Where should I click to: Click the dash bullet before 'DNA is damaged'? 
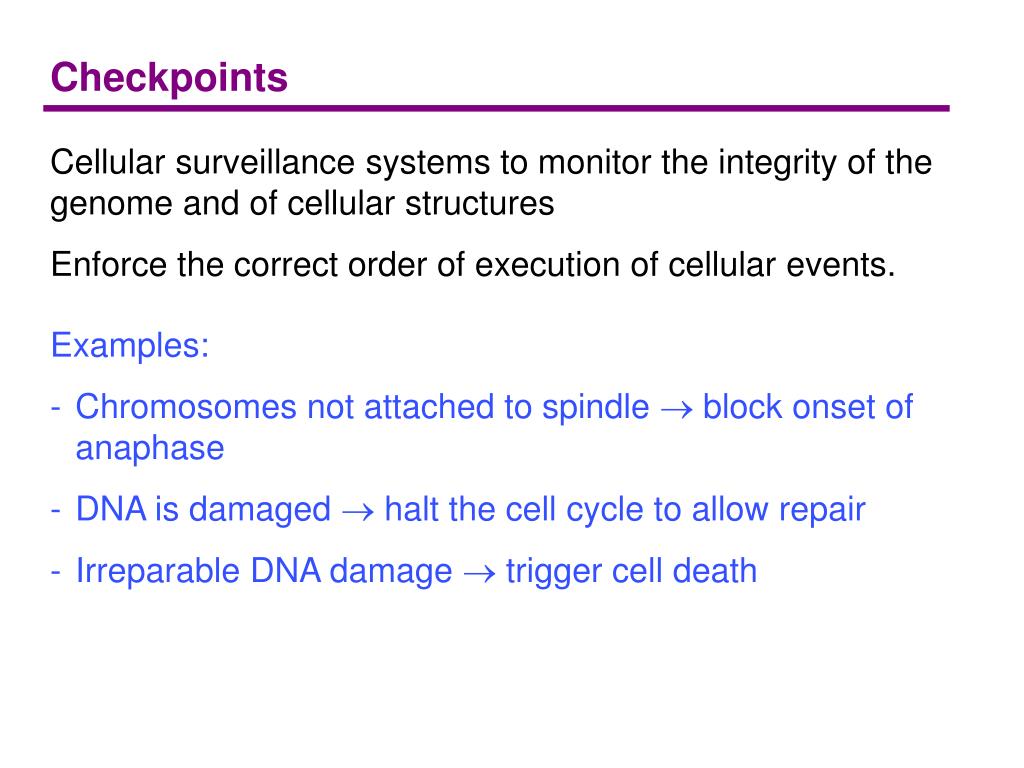56,513
